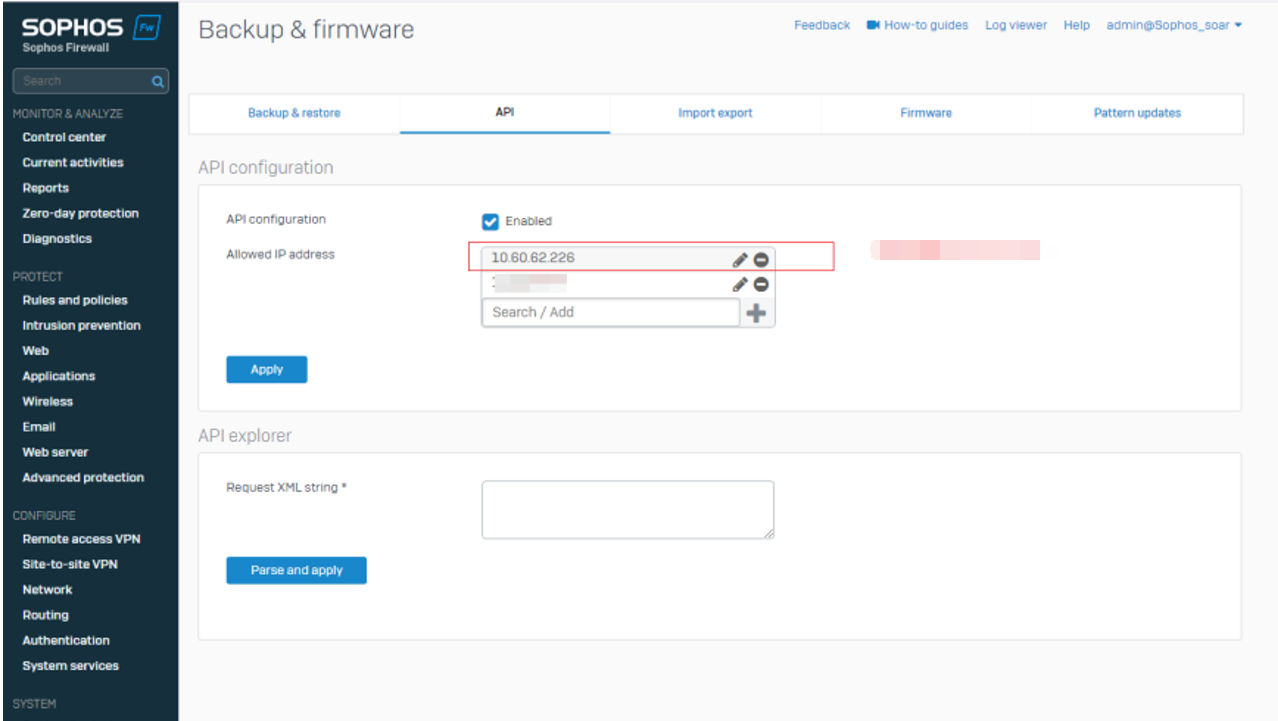The height and width of the screenshot is (721, 1278).
Task: Click the Sophos Firewall logo
Action: [x=90, y=34]
